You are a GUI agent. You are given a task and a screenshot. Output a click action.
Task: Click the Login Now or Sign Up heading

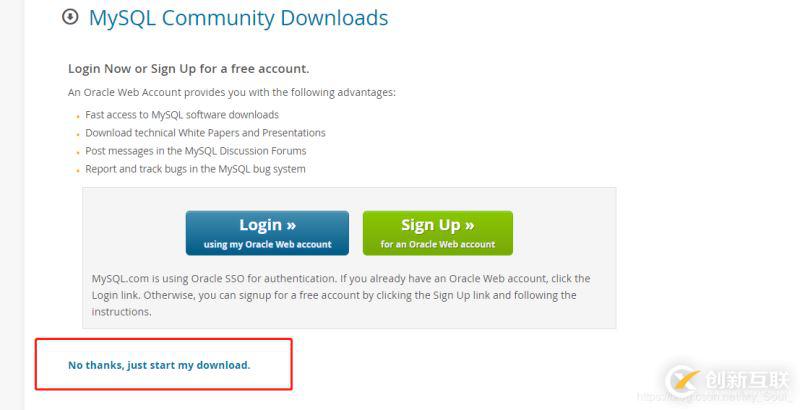tap(188, 69)
